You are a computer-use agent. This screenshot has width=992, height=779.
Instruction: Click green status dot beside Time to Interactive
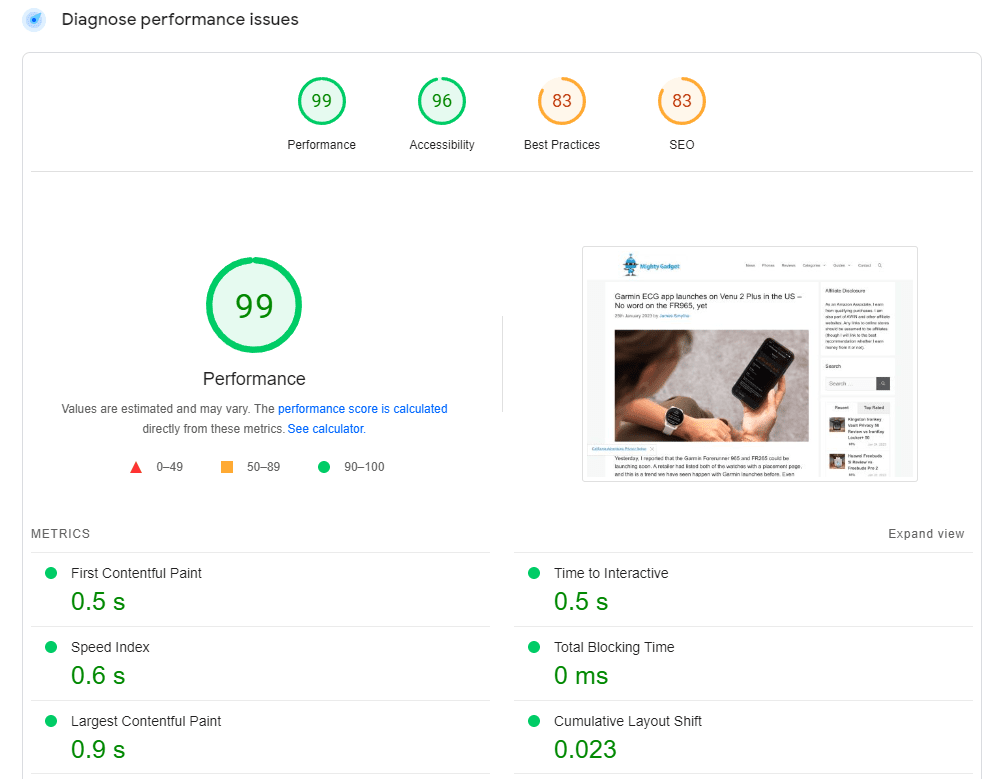pyautogui.click(x=534, y=573)
